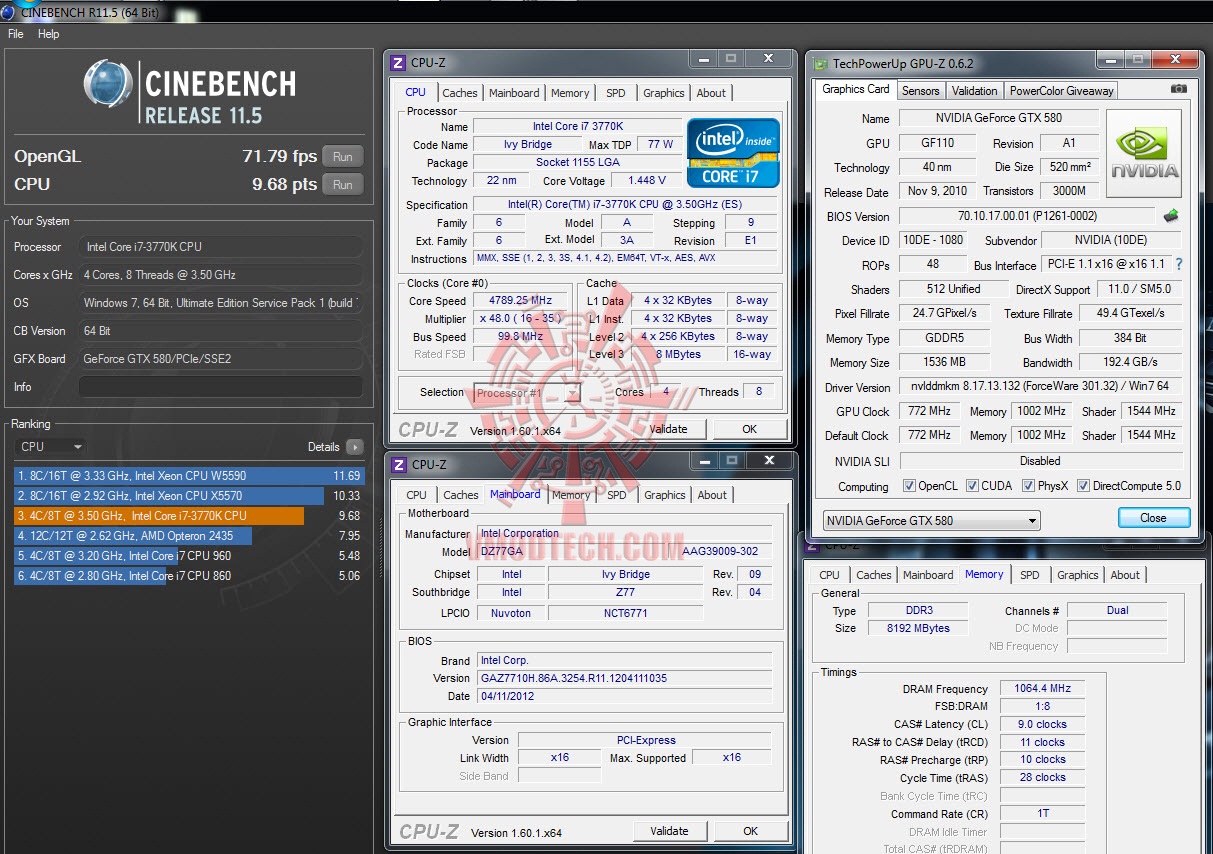
Task: Select the Core i7 CPU 960 ranking row
Action: (188, 556)
